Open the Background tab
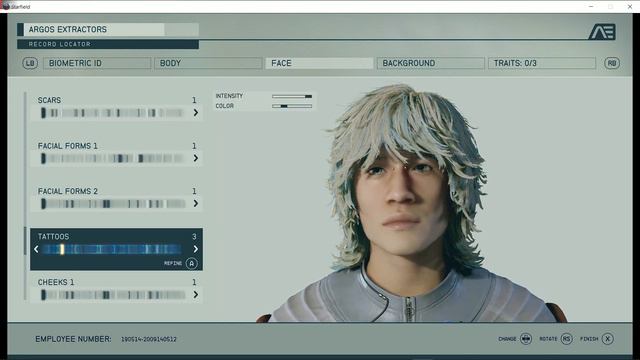Image resolution: width=640 pixels, height=360 pixels. [431, 63]
